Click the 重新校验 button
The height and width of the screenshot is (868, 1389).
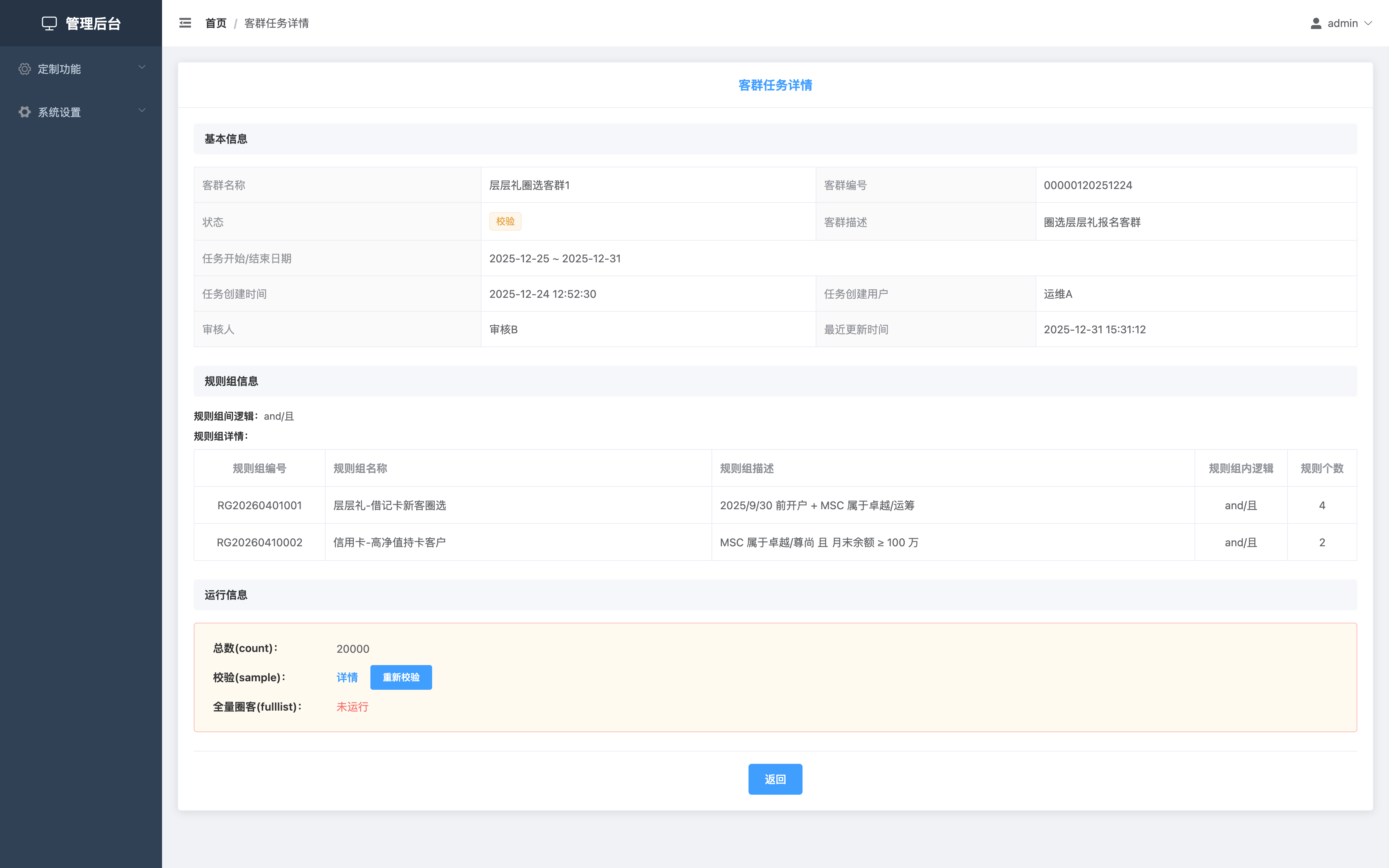401,677
